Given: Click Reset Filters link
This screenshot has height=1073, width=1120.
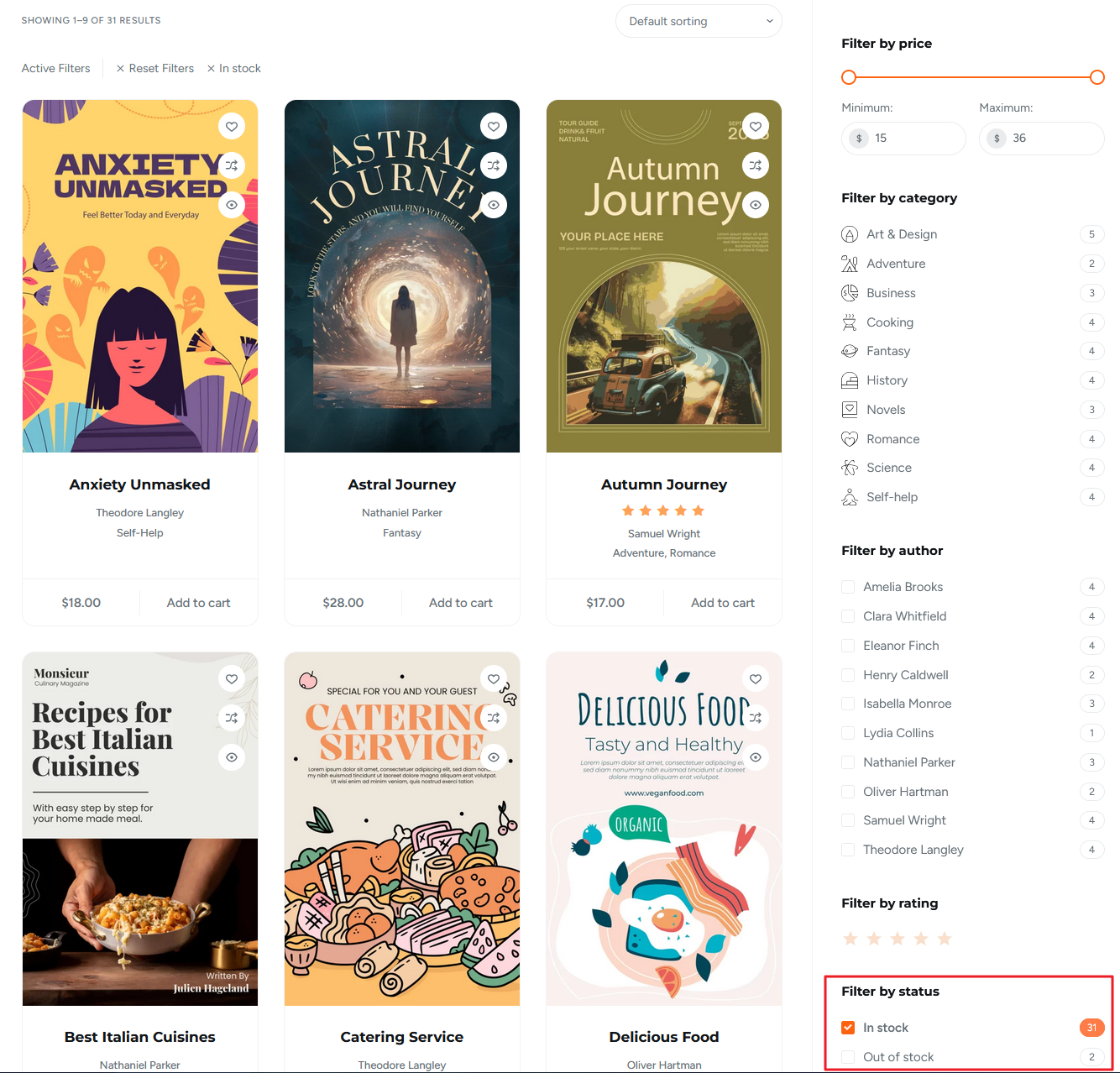Looking at the screenshot, I should pyautogui.click(x=155, y=69).
